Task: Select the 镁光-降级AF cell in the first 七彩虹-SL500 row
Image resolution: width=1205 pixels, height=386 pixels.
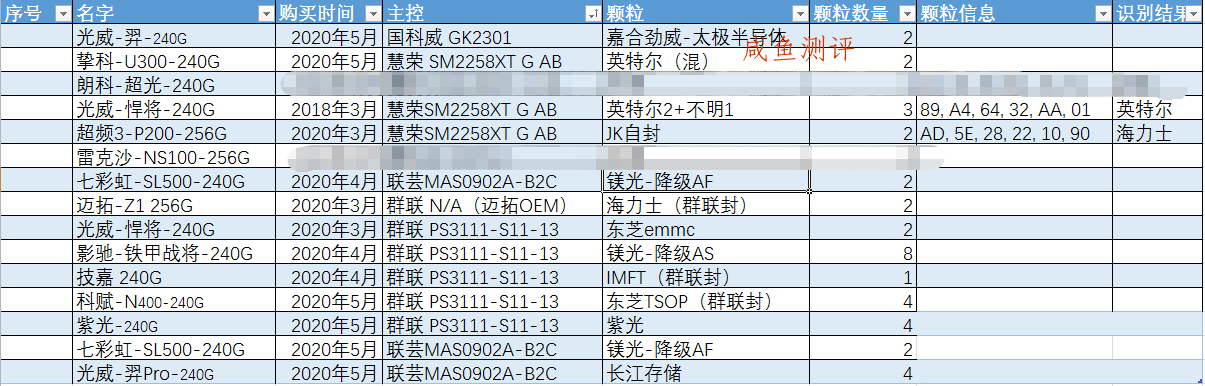Action: [x=706, y=181]
